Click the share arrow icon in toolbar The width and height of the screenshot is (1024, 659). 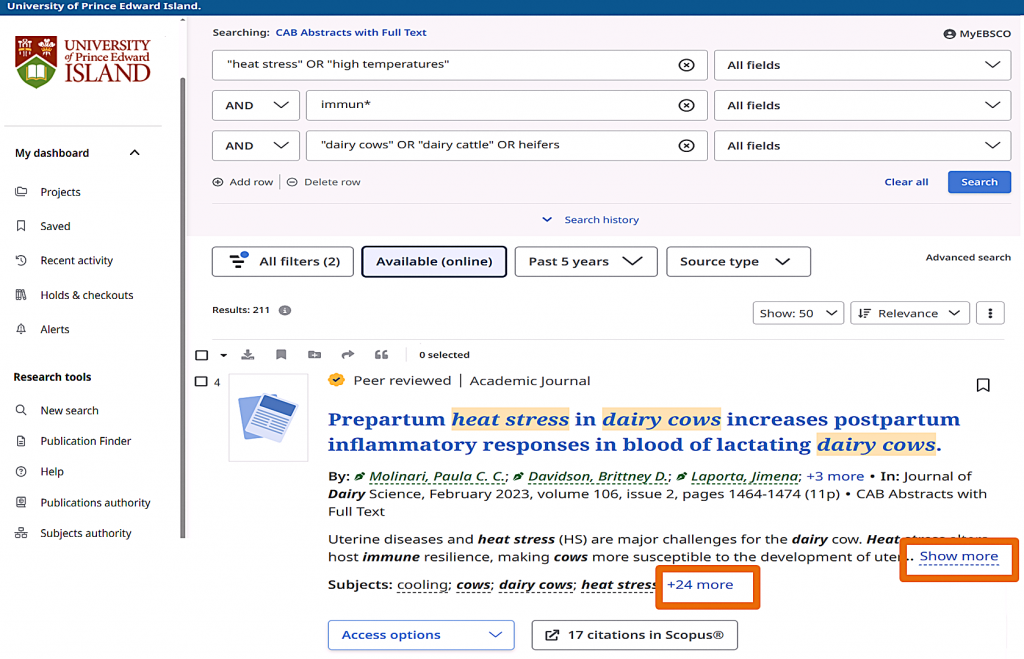(348, 355)
